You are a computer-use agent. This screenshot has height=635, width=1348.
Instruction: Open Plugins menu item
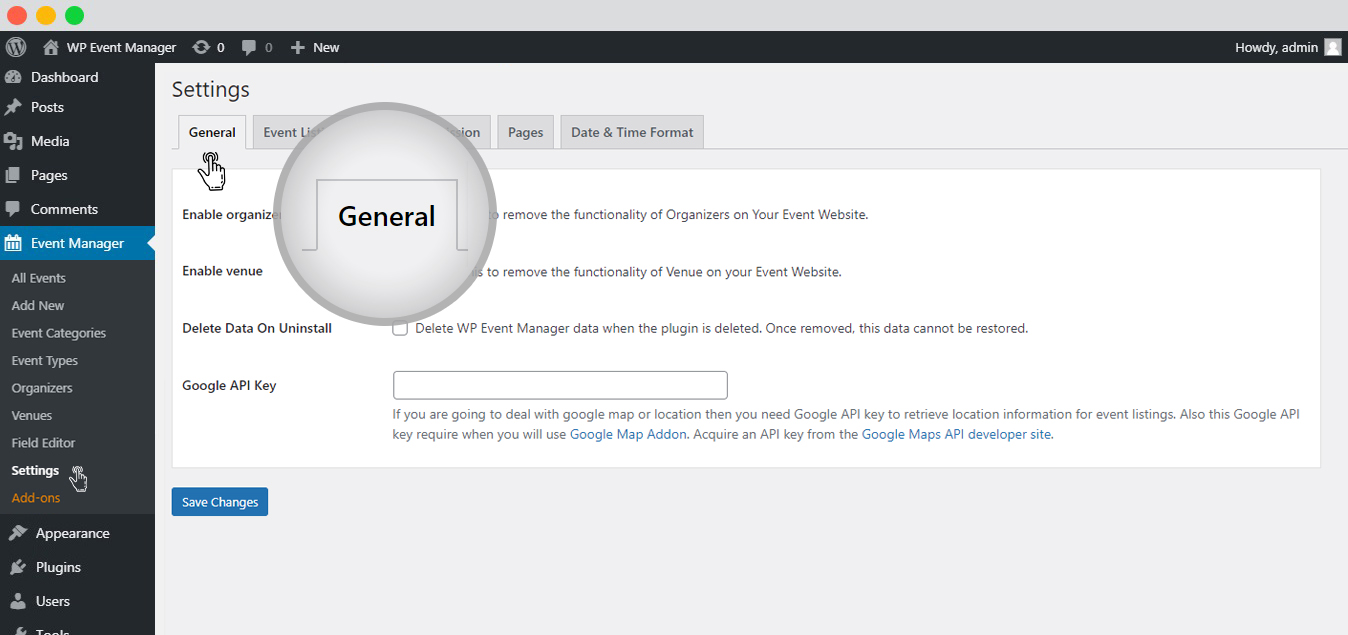pos(58,567)
